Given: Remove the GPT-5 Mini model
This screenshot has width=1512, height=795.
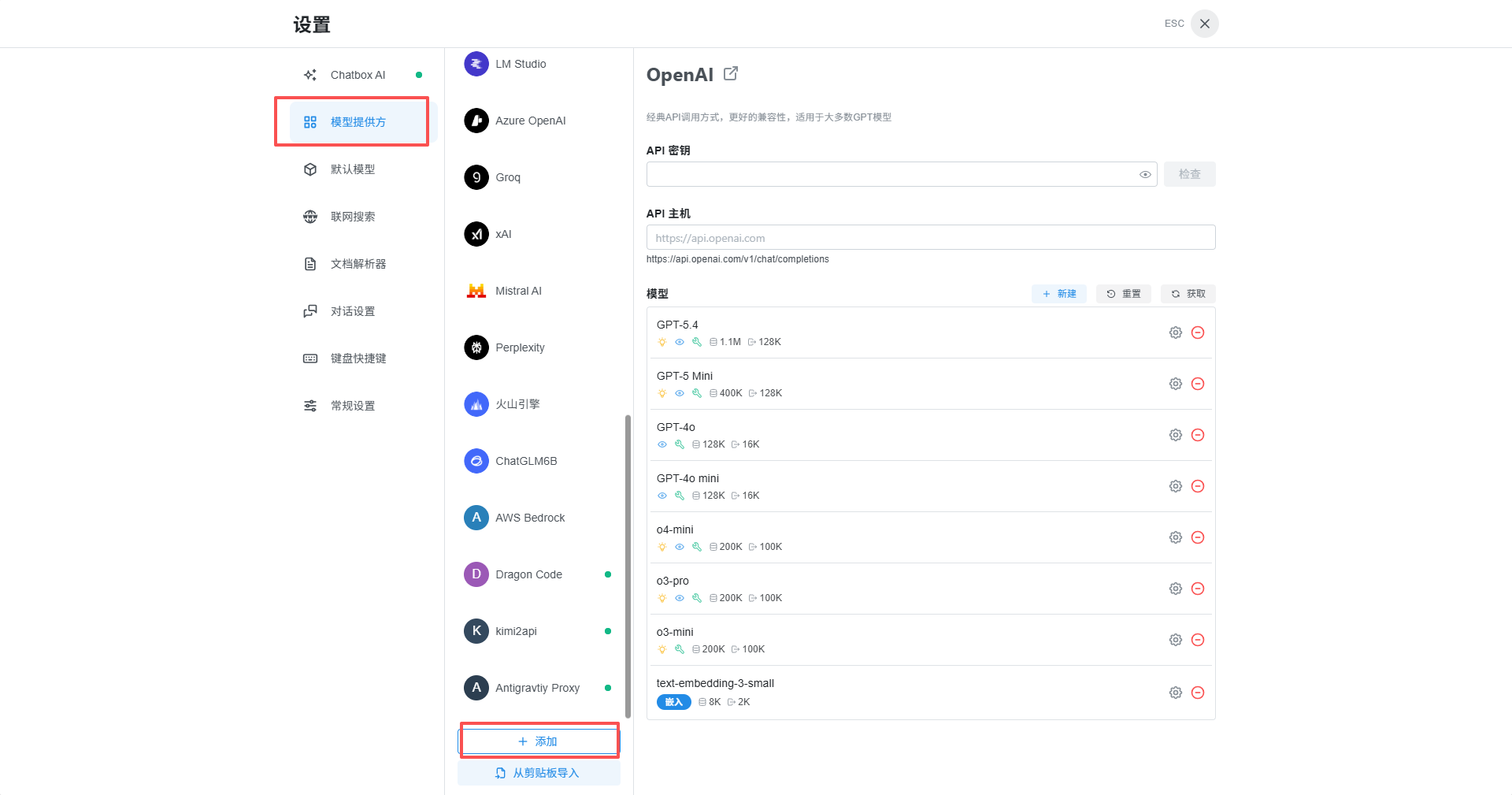Looking at the screenshot, I should click(1198, 384).
